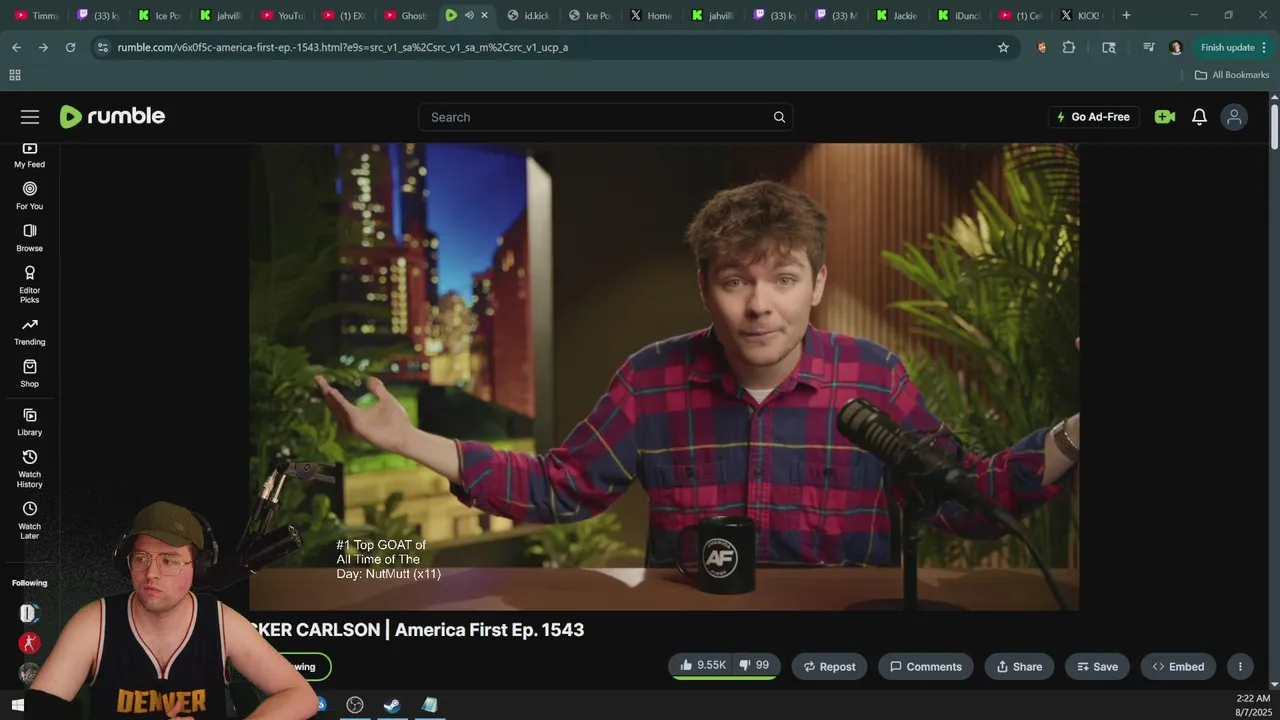Open Watch Later in sidebar

coord(29,520)
